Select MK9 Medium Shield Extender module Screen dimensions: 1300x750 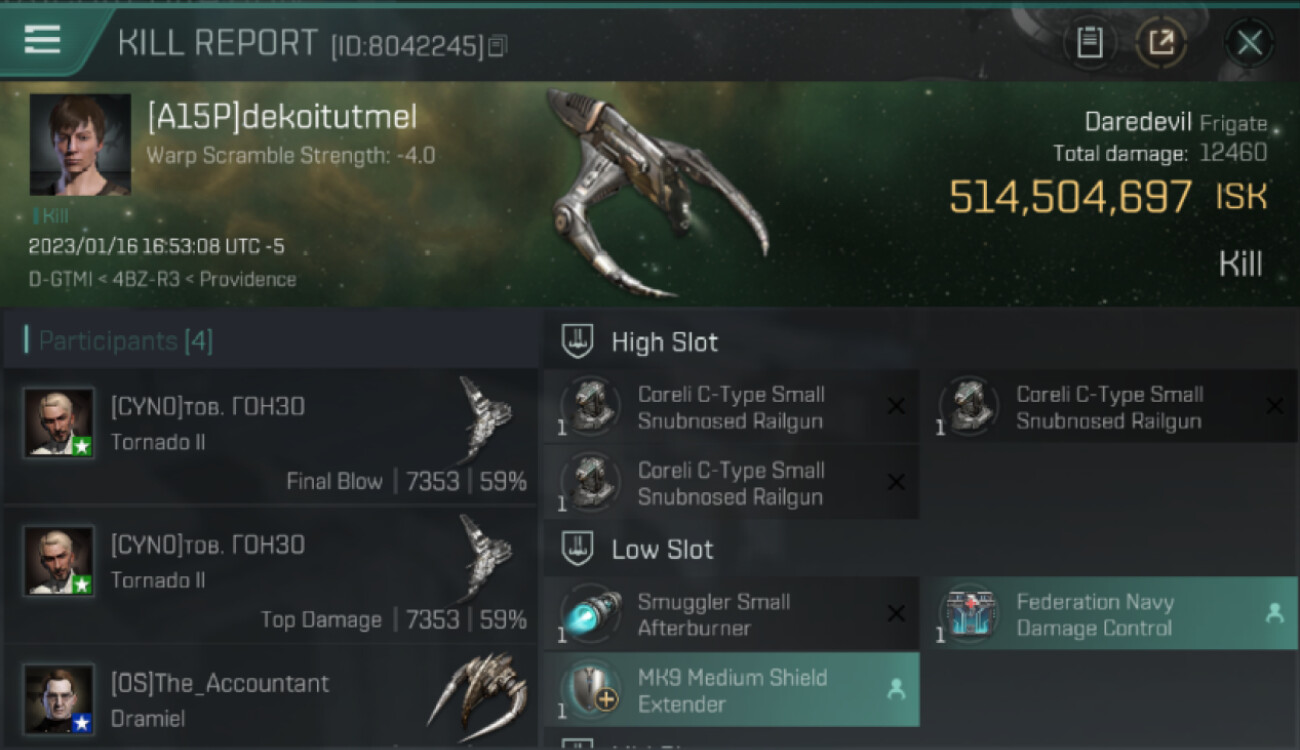pyautogui.click(x=731, y=690)
